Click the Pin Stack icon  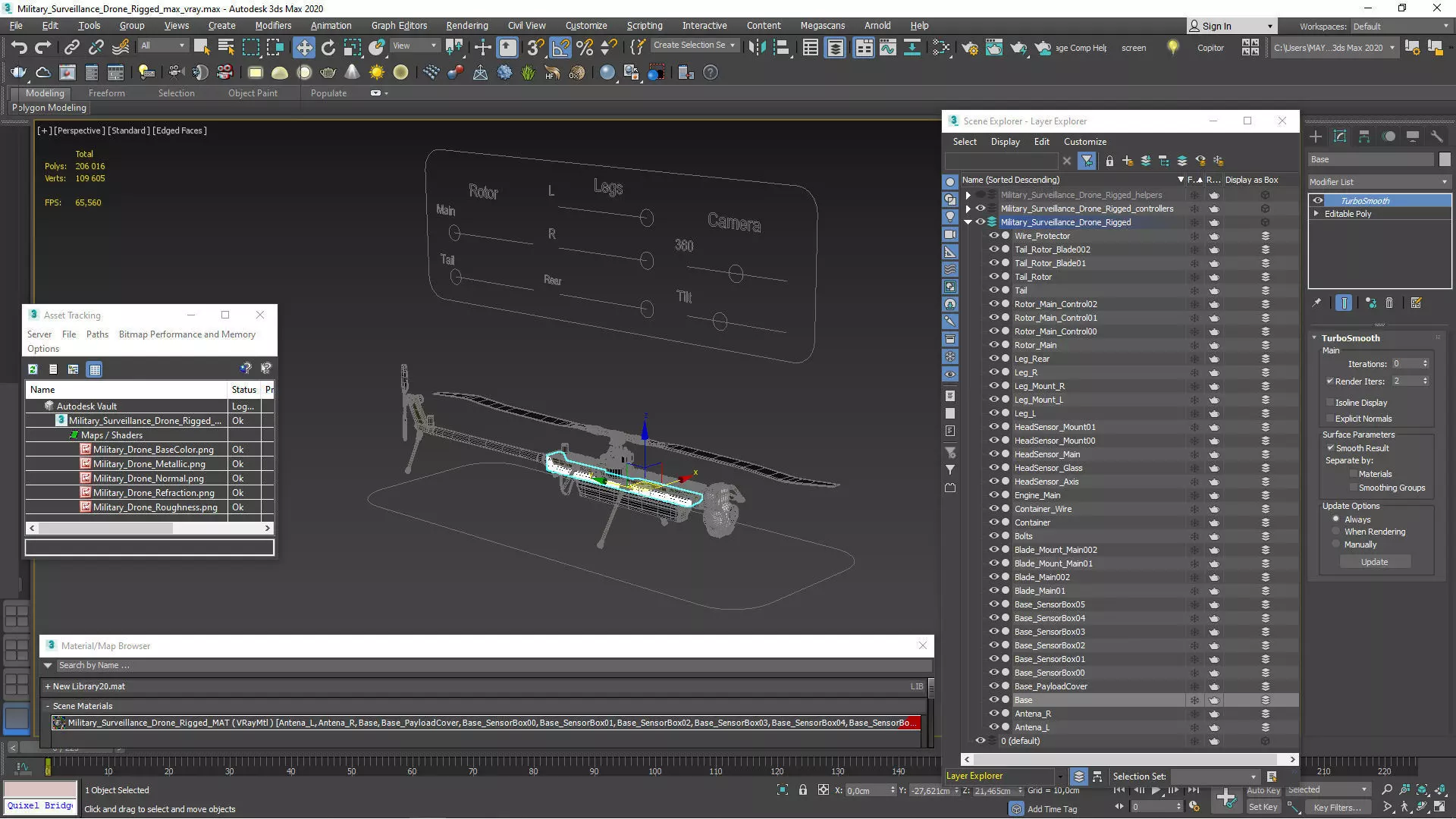(1316, 303)
